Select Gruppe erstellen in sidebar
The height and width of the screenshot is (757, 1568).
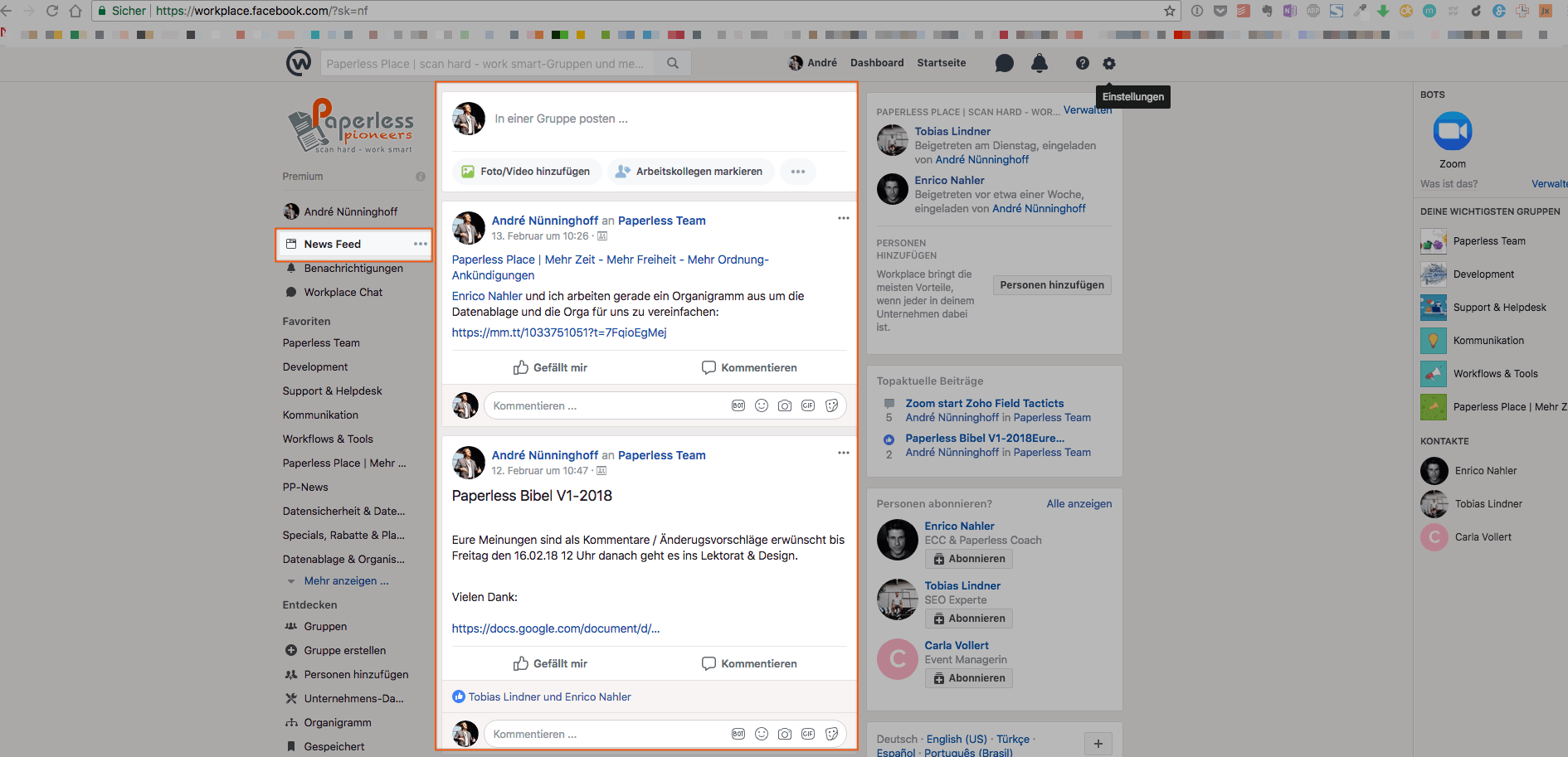(344, 650)
